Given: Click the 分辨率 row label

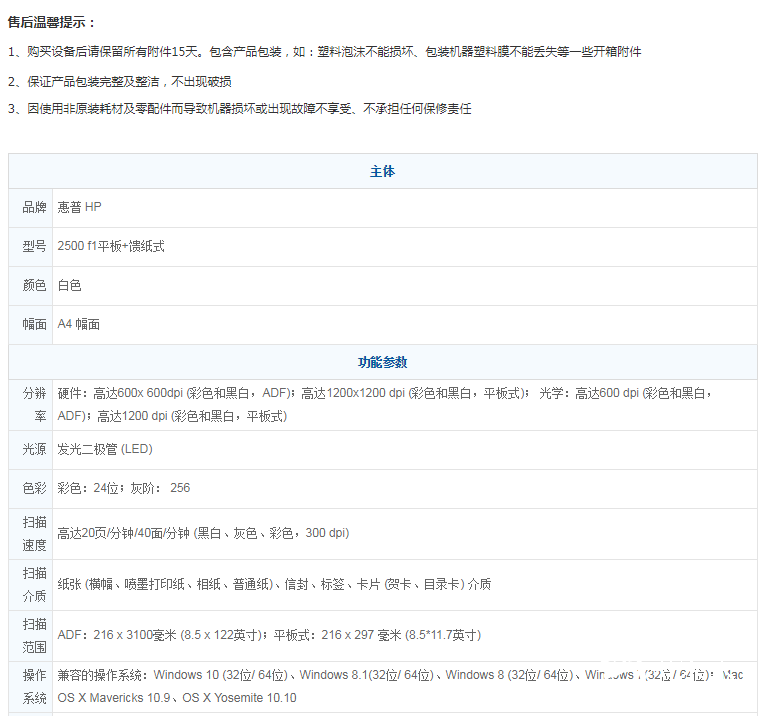Looking at the screenshot, I should 34,404.
